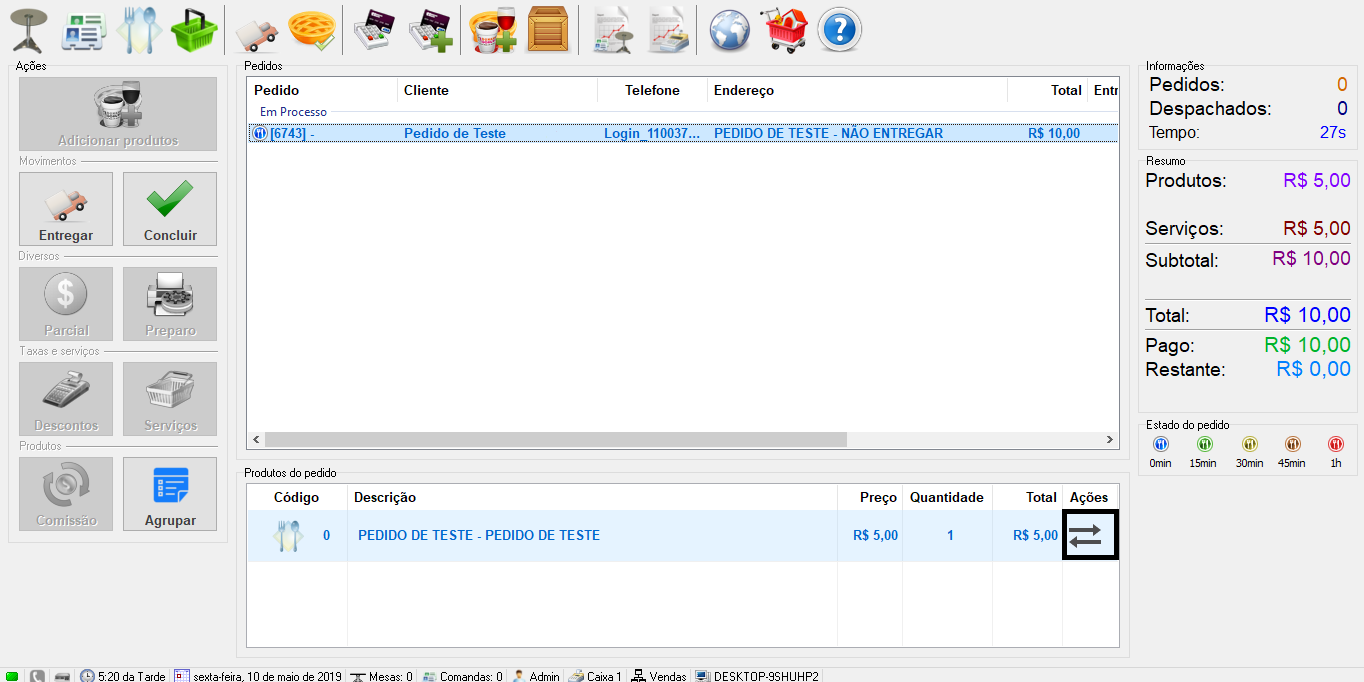Click the blue help question mark icon
Viewport: 1364px width, 682px height.
[840, 30]
